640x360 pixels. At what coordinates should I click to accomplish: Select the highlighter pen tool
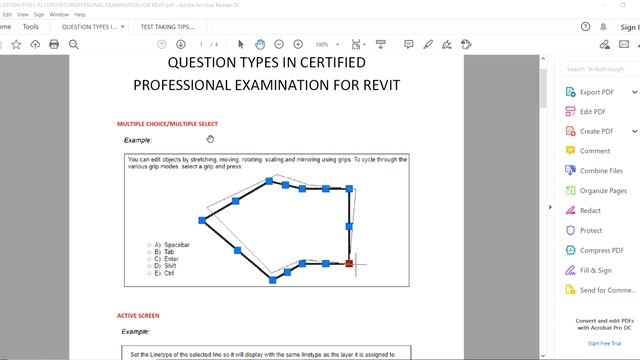pos(428,44)
